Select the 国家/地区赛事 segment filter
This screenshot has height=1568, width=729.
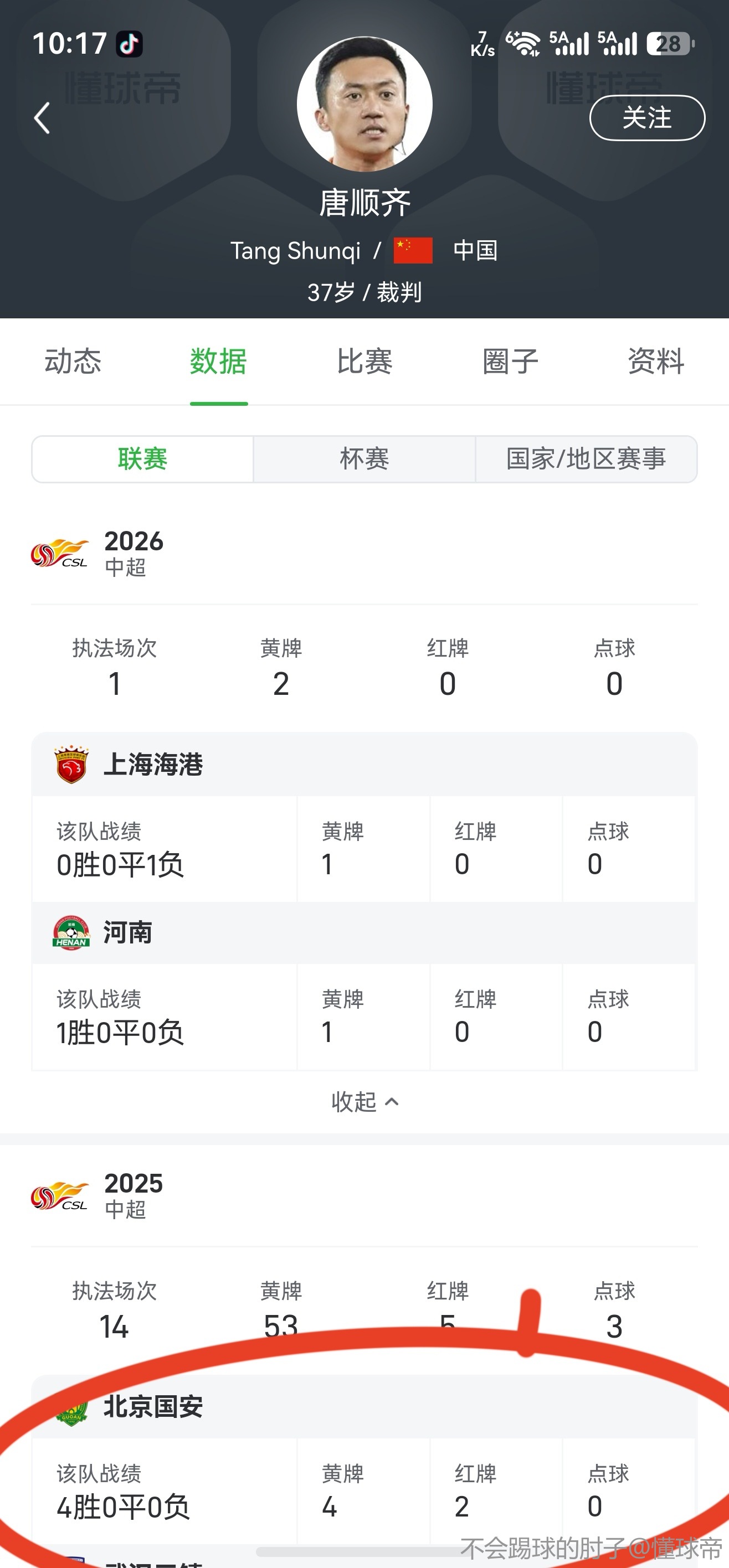coord(586,459)
